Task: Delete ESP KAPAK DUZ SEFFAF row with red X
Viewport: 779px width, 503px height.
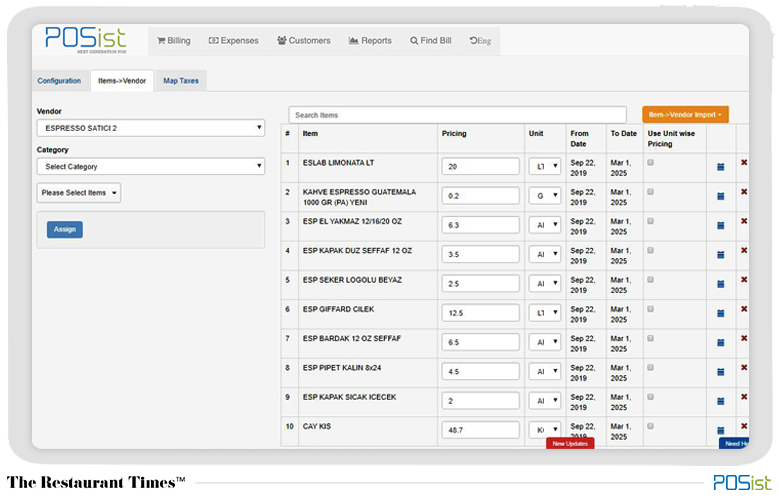Action: tap(744, 251)
